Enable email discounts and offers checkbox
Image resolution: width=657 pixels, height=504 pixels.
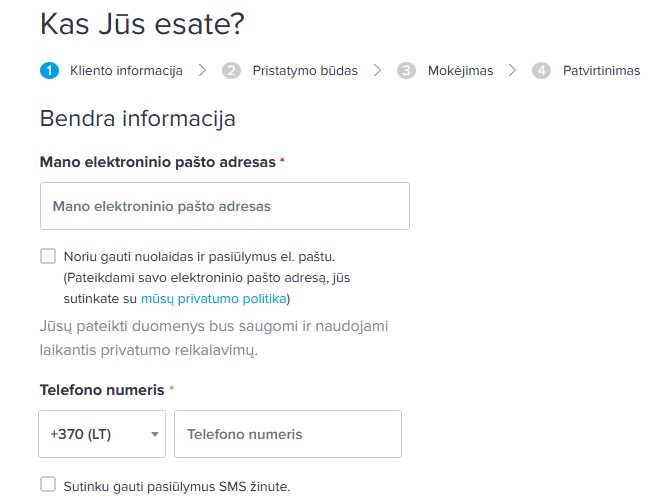48,256
